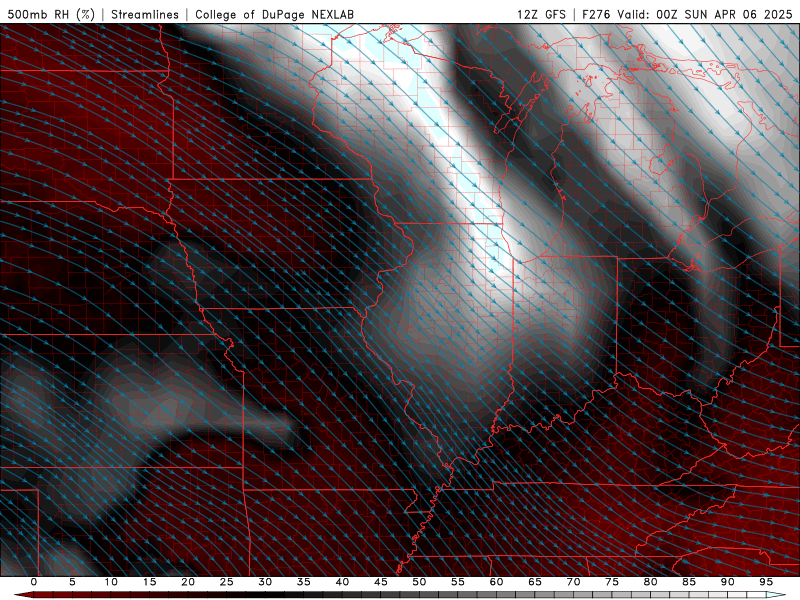Screen dimensions: 800x600
Task: Click the "30" color bar label
Action: click(265, 582)
